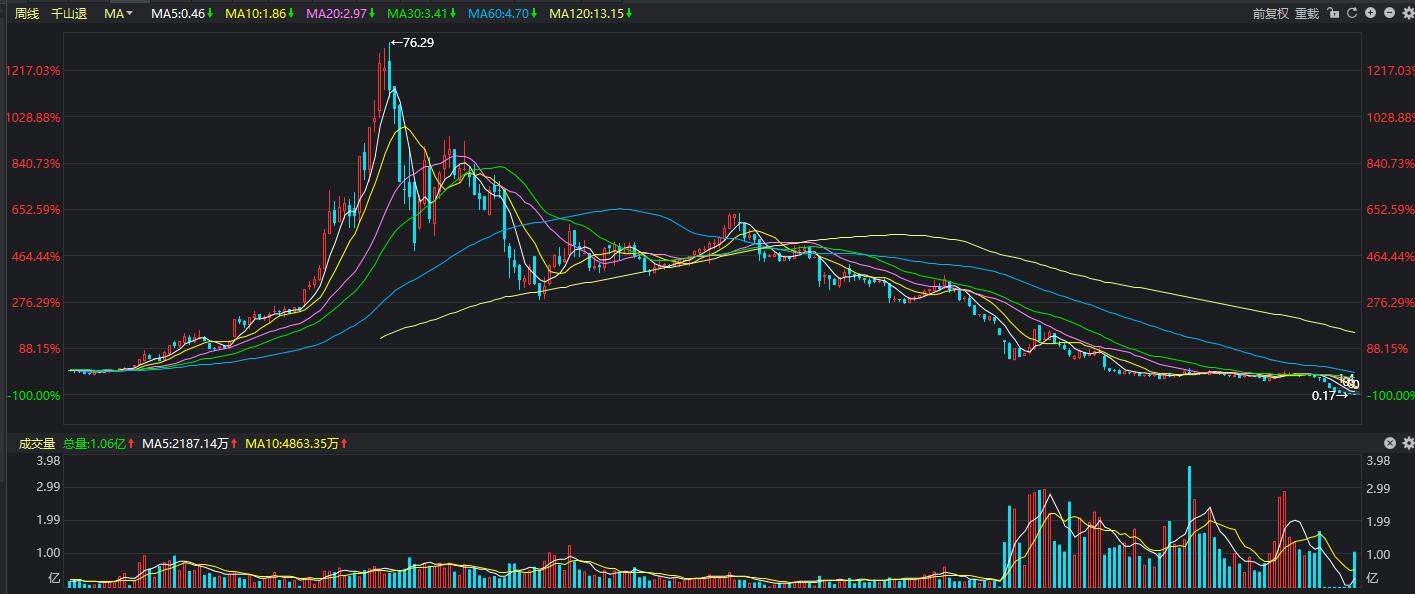
Task: Zoom in using the plus icon
Action: [x=1370, y=13]
